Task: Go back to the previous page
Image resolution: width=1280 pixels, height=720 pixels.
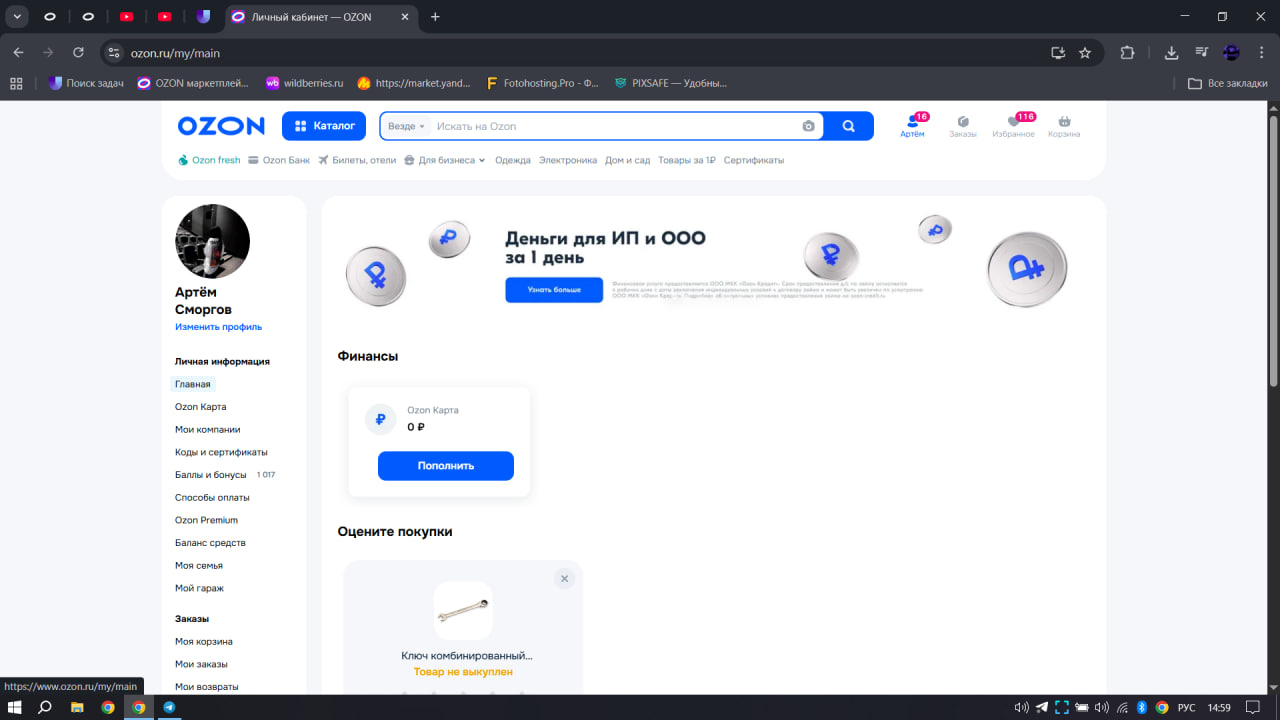Action: (x=18, y=53)
